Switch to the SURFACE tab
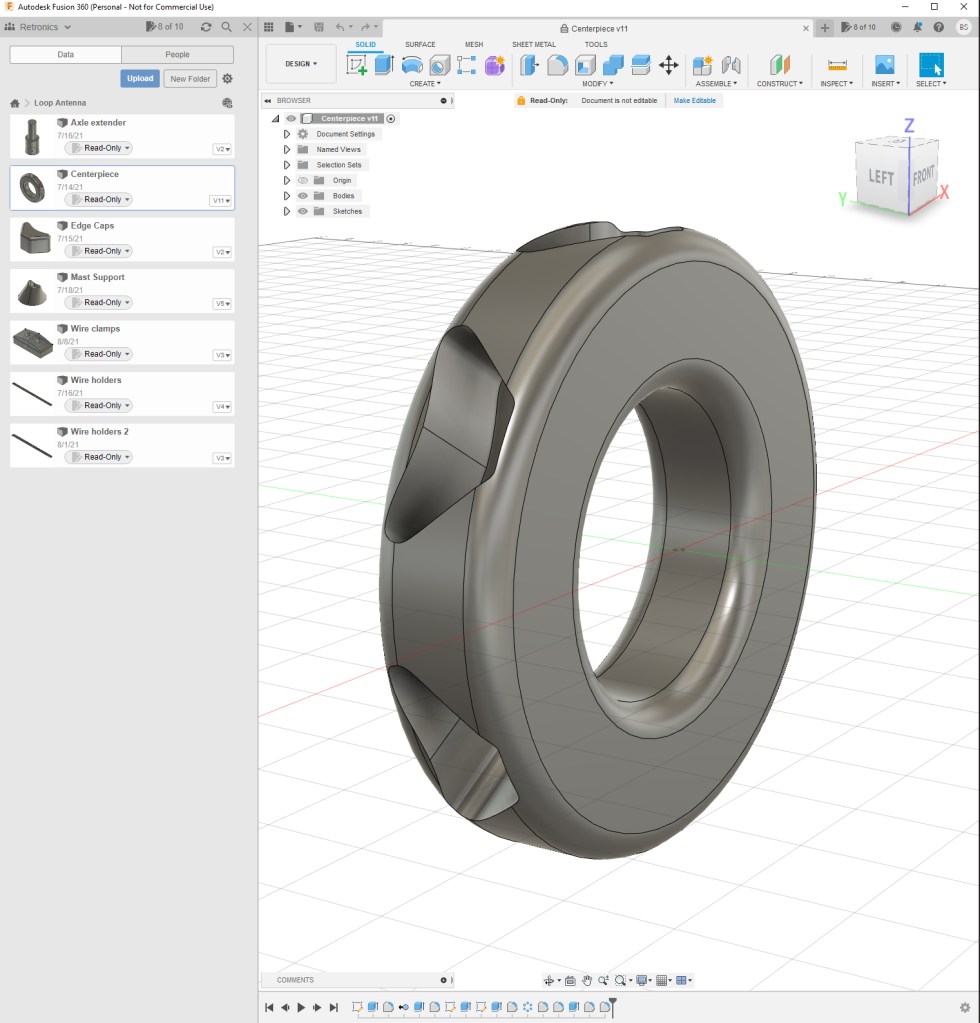 420,44
